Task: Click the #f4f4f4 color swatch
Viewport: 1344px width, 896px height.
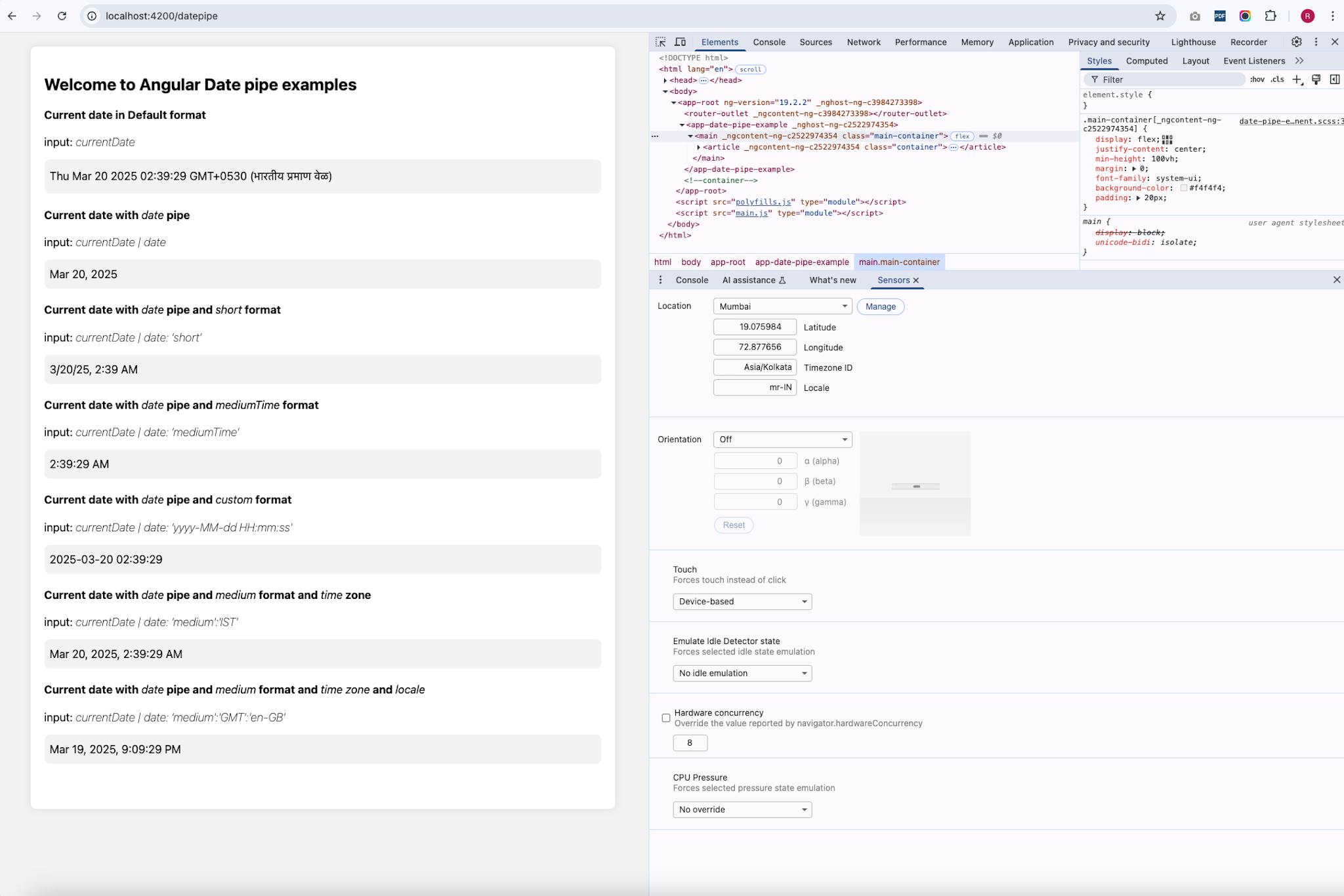Action: click(x=1185, y=188)
